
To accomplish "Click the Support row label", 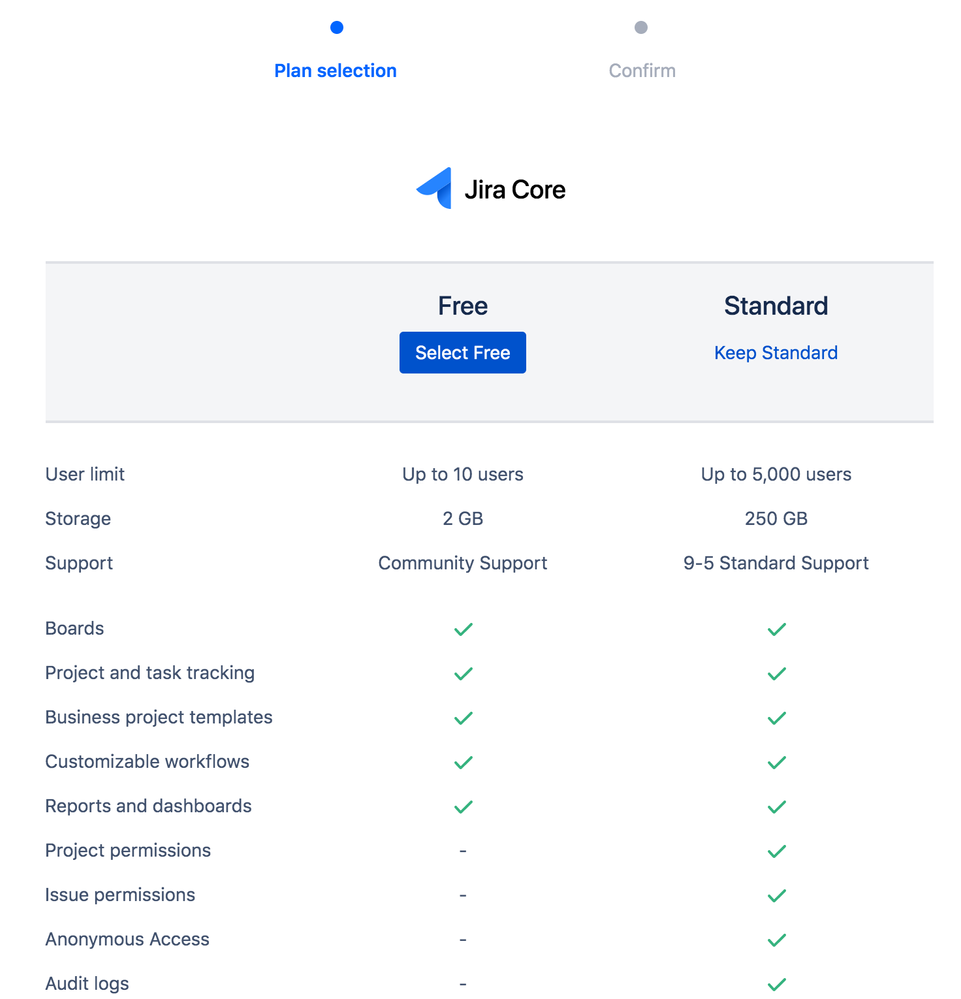I will coord(79,563).
